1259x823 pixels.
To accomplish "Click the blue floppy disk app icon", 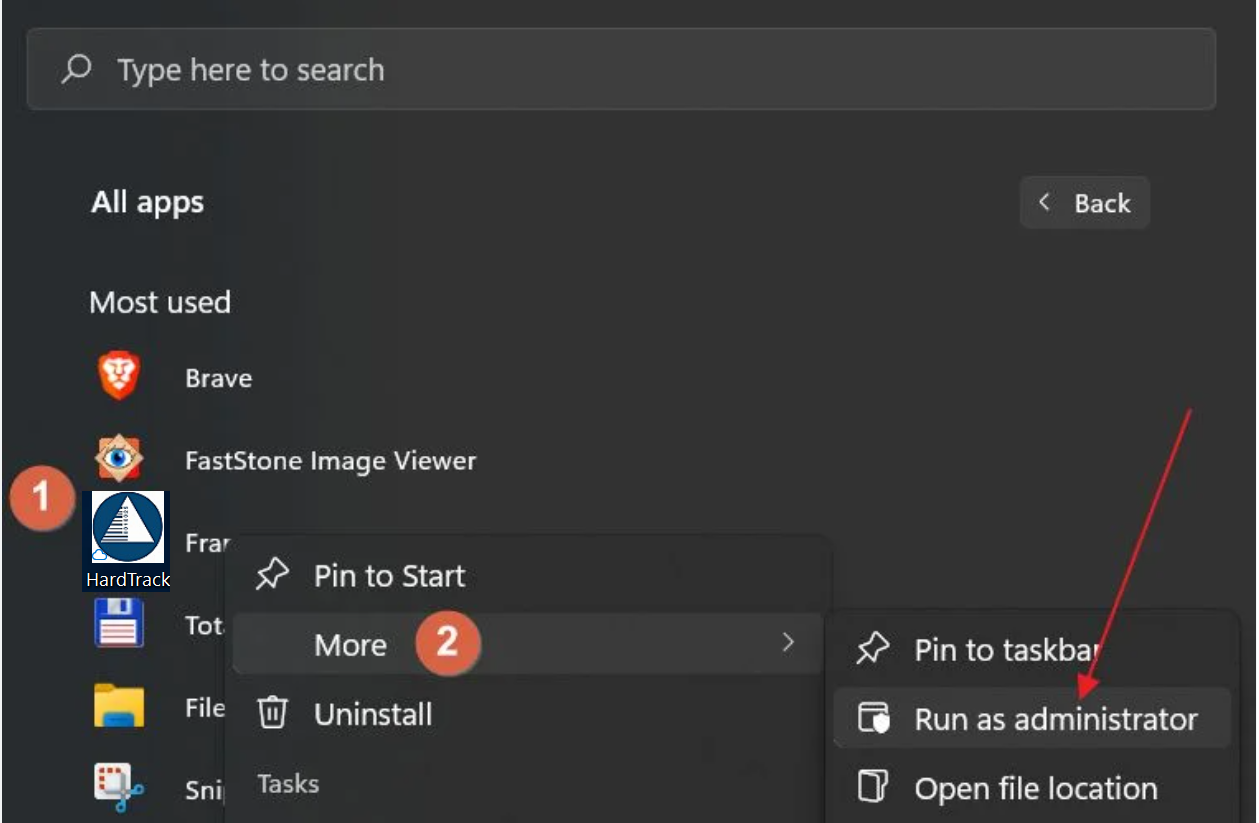I will [x=119, y=622].
